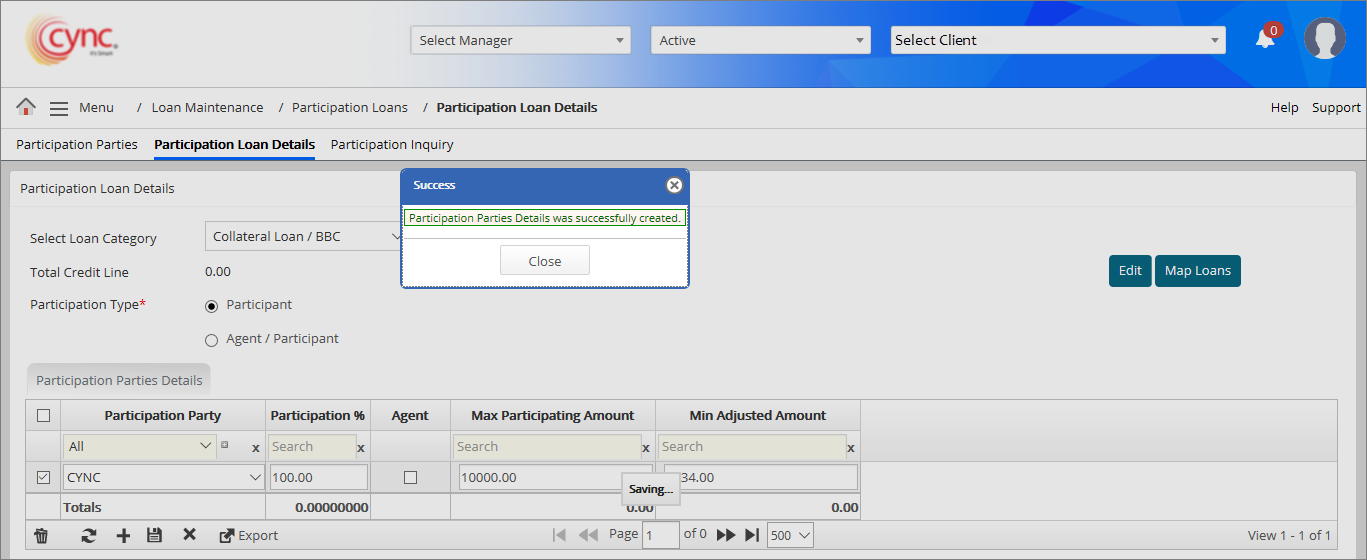Click the trash delete icon in grid footer
Screen dimensions: 1367x560
41,536
